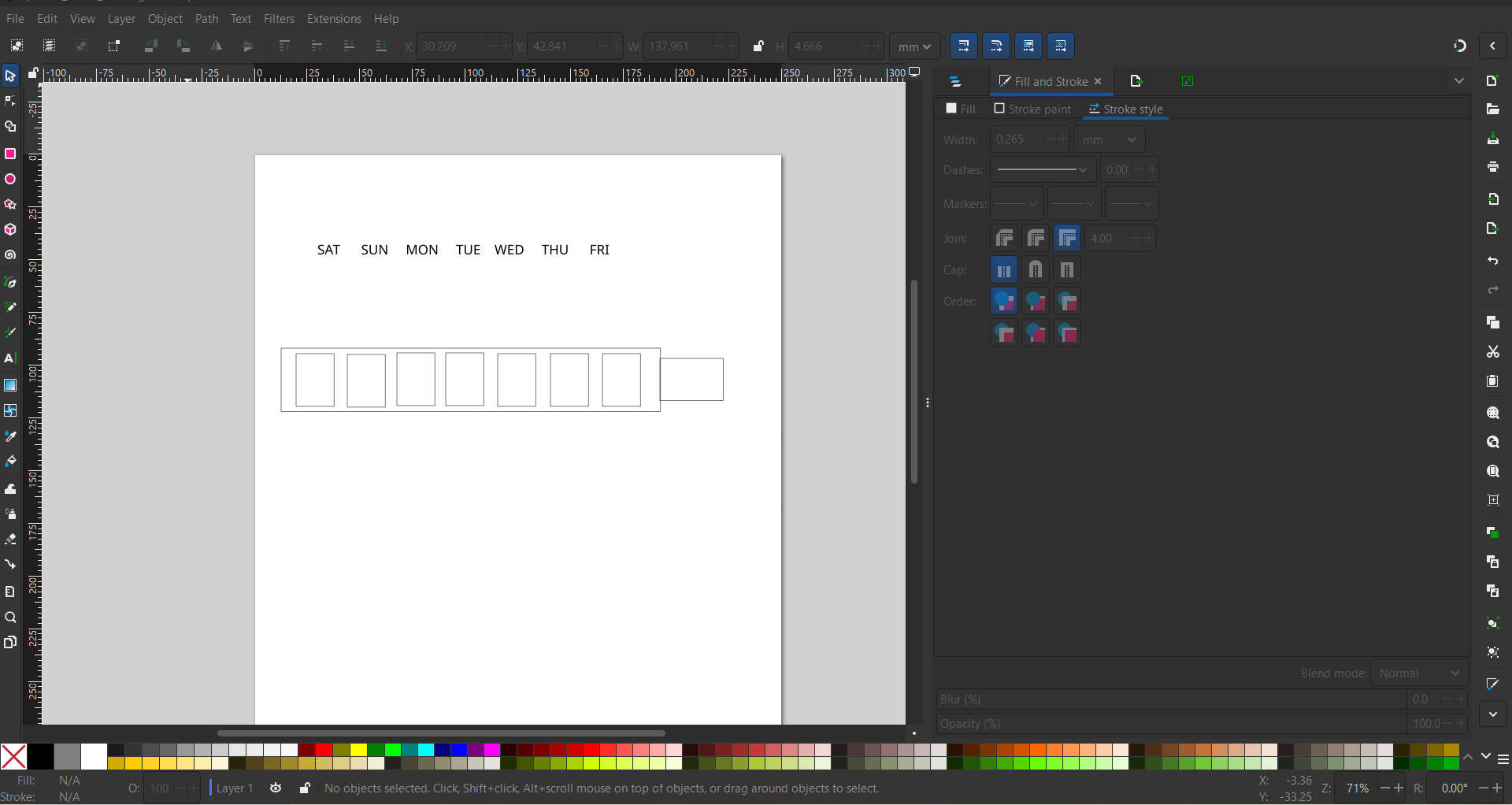Screen dimensions: 1512x805
Task: Click the Save document icon
Action: (1492, 139)
